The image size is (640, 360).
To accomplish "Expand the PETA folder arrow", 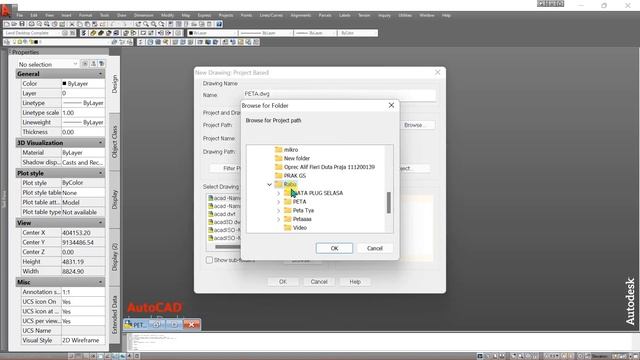I will pos(278,202).
